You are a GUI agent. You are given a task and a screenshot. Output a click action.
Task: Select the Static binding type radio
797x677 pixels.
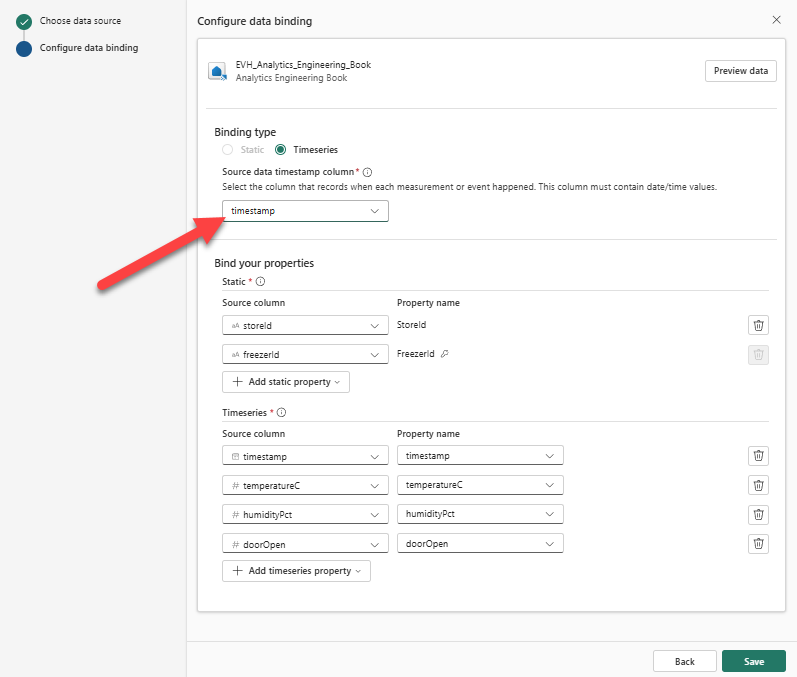click(228, 150)
